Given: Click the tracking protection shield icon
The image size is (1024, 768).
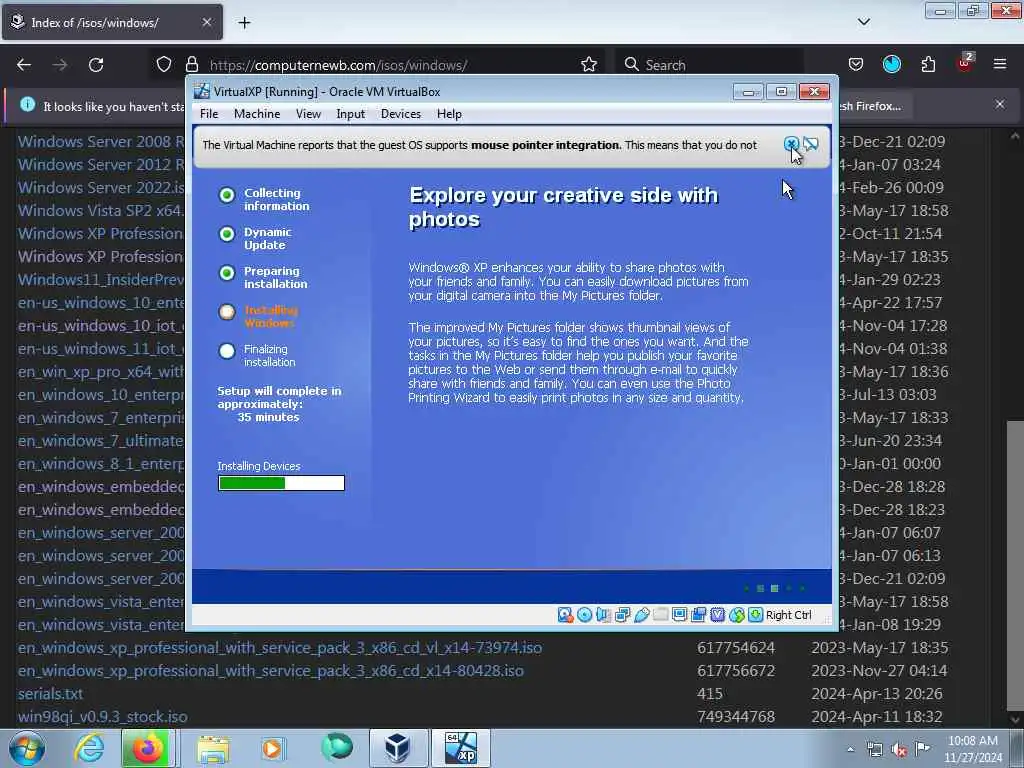Looking at the screenshot, I should (164, 64).
